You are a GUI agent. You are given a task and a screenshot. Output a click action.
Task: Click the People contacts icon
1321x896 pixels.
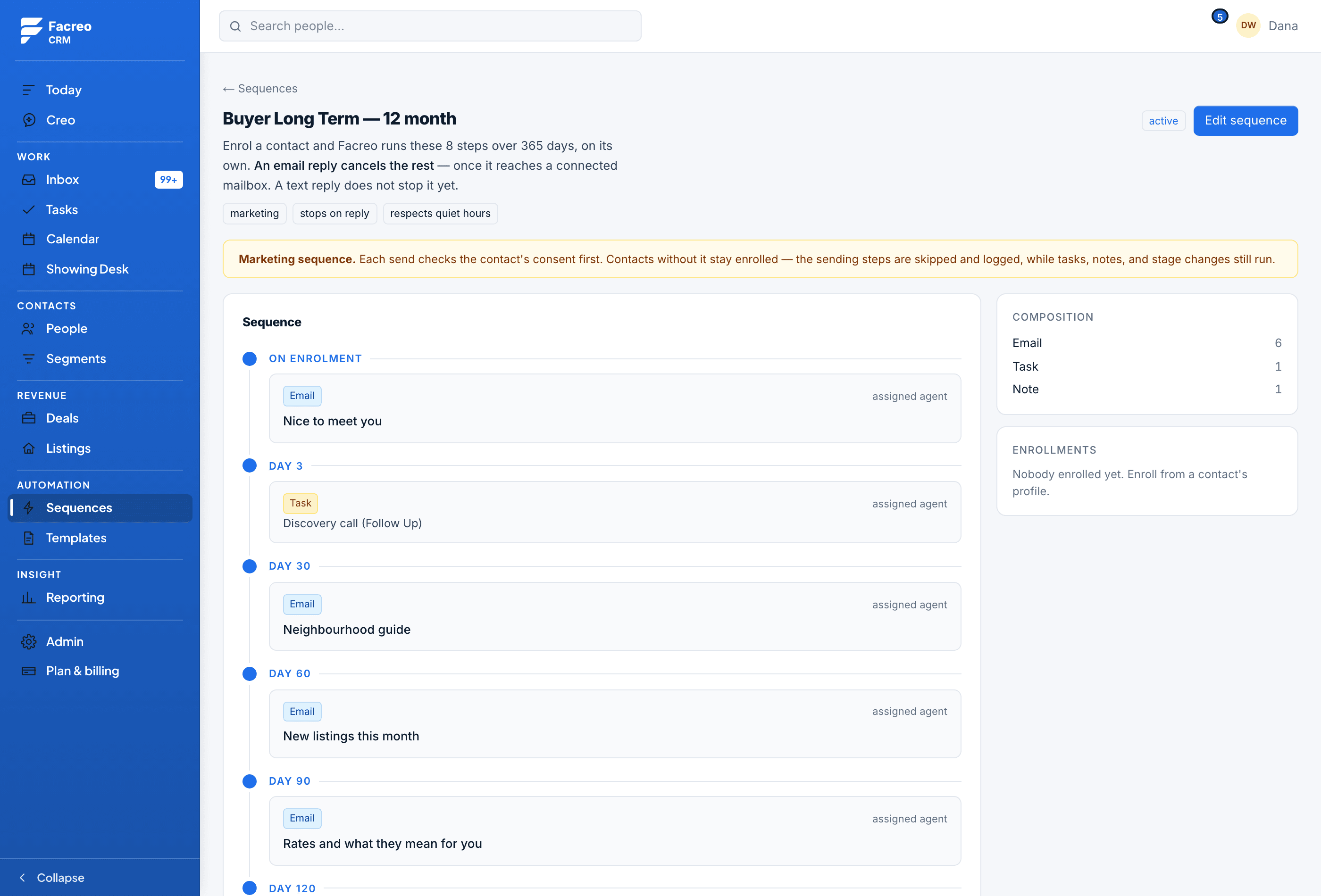click(28, 329)
